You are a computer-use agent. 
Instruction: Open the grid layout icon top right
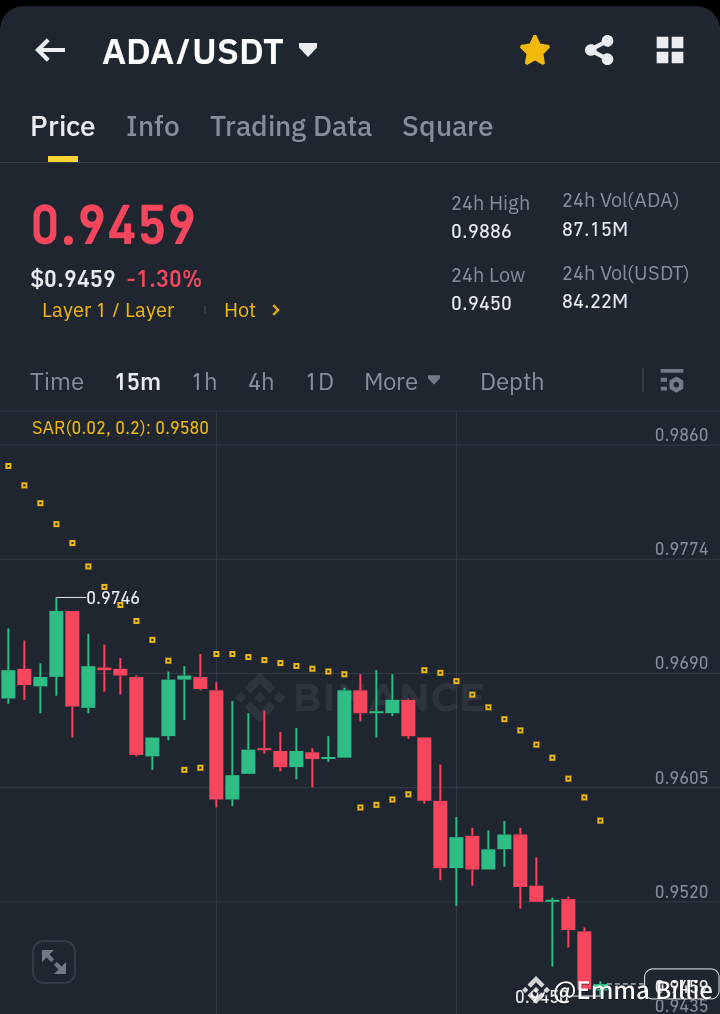(x=669, y=50)
